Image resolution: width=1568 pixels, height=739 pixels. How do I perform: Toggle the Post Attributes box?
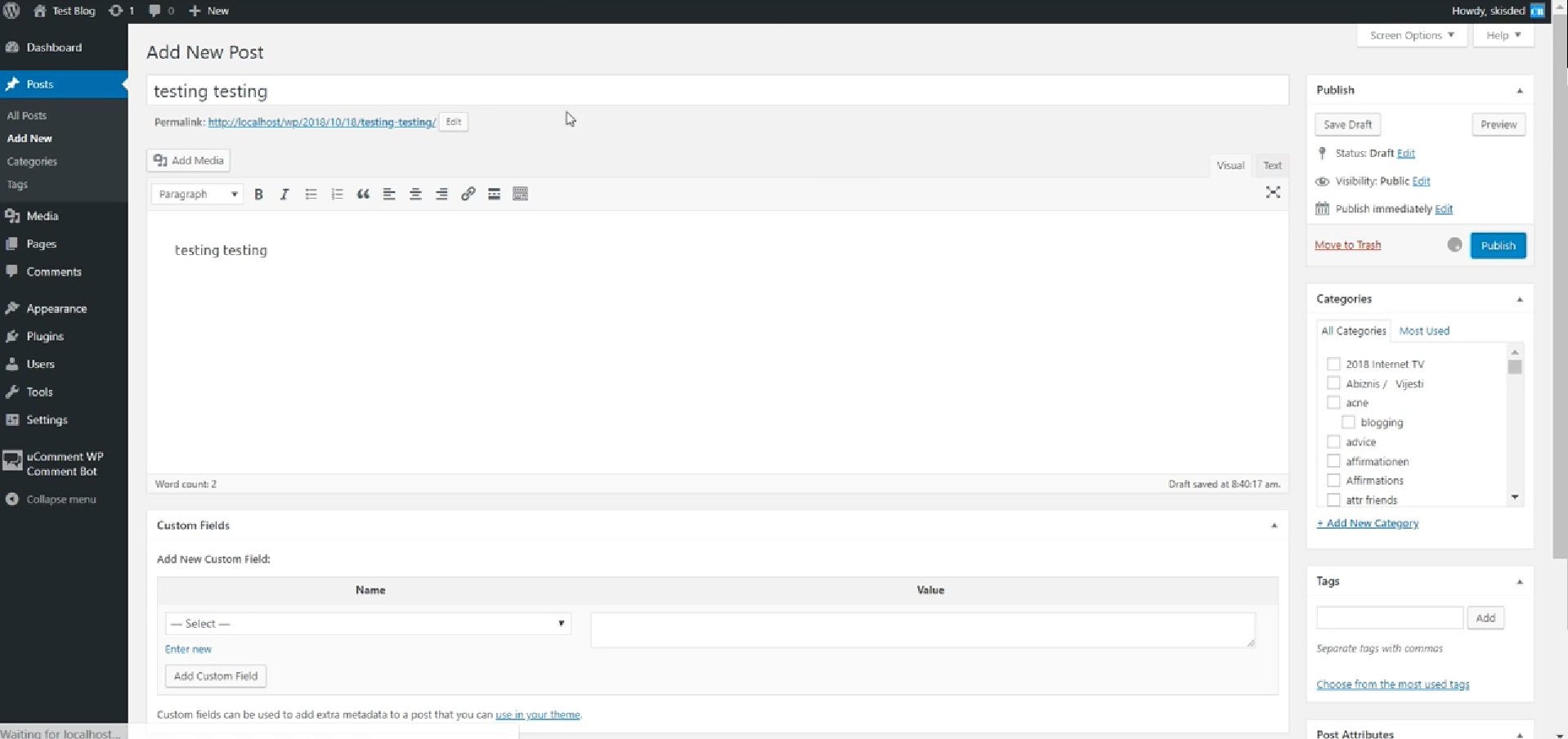[1520, 734]
